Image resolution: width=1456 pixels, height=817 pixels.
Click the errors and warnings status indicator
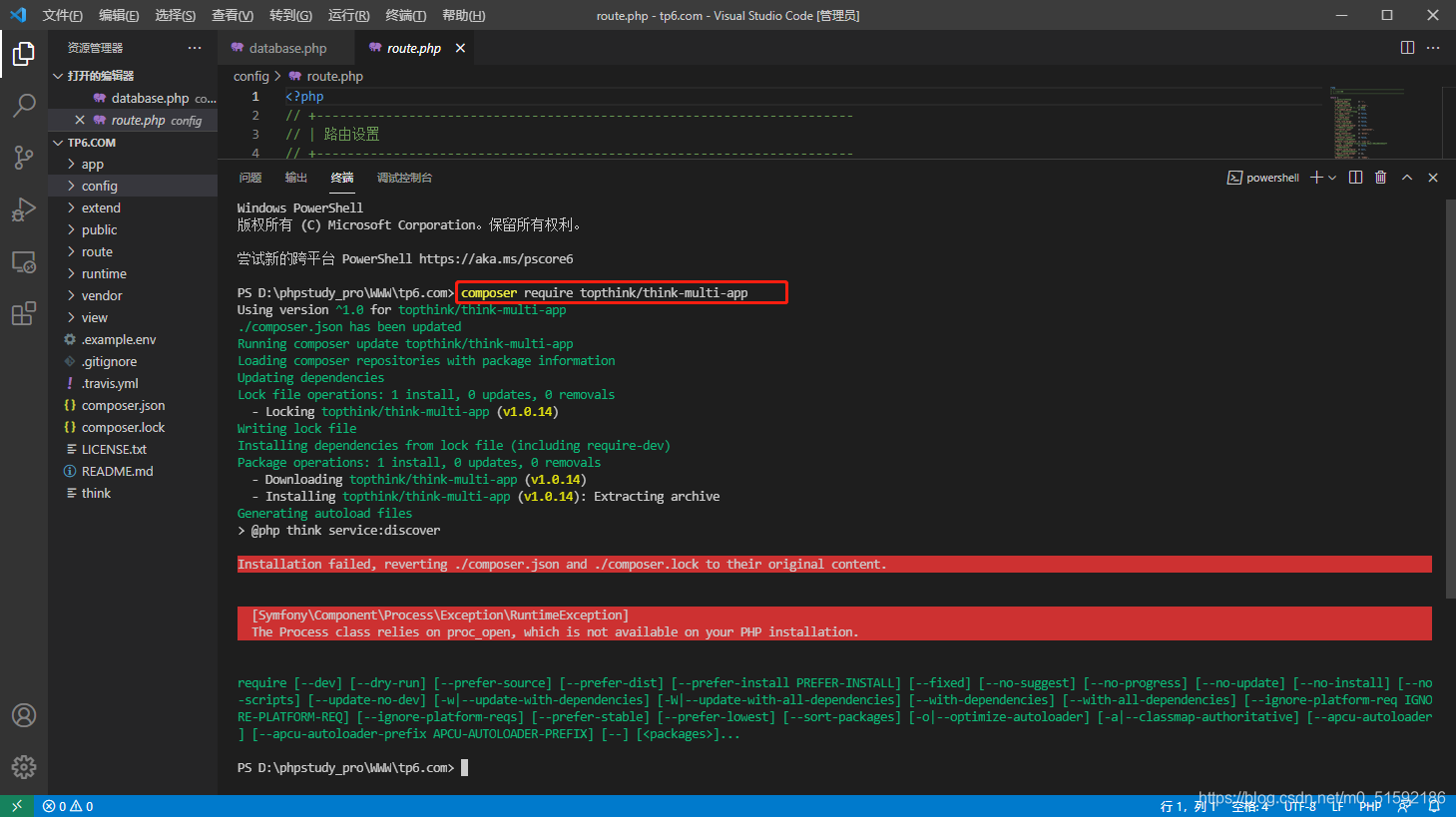tap(68, 806)
